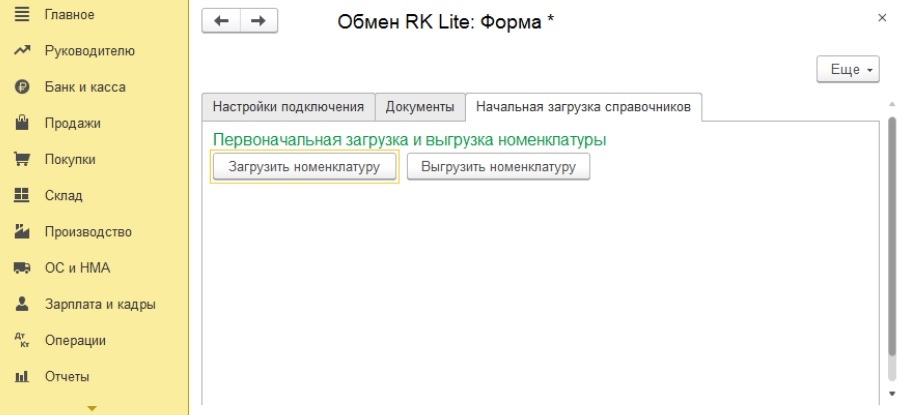Open the Отчеты menu section
The image size is (898, 415).
pyautogui.click(x=67, y=377)
